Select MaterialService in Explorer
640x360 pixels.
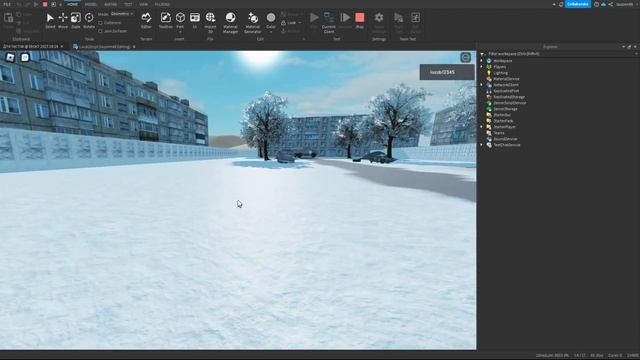[506, 79]
